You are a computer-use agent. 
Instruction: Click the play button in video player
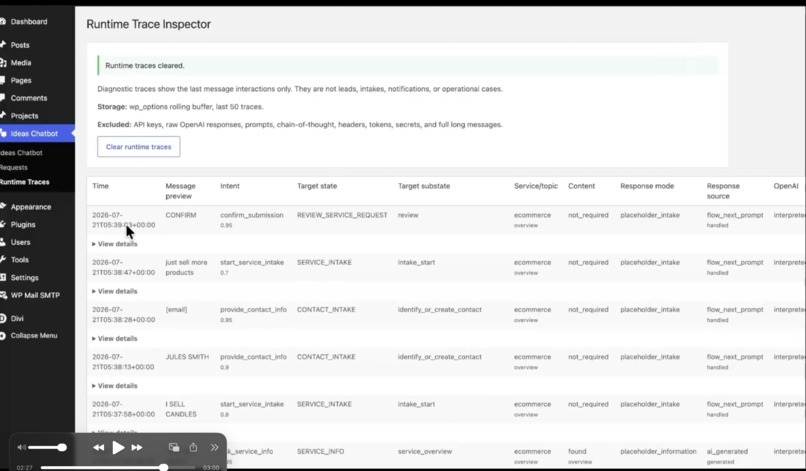click(x=118, y=447)
